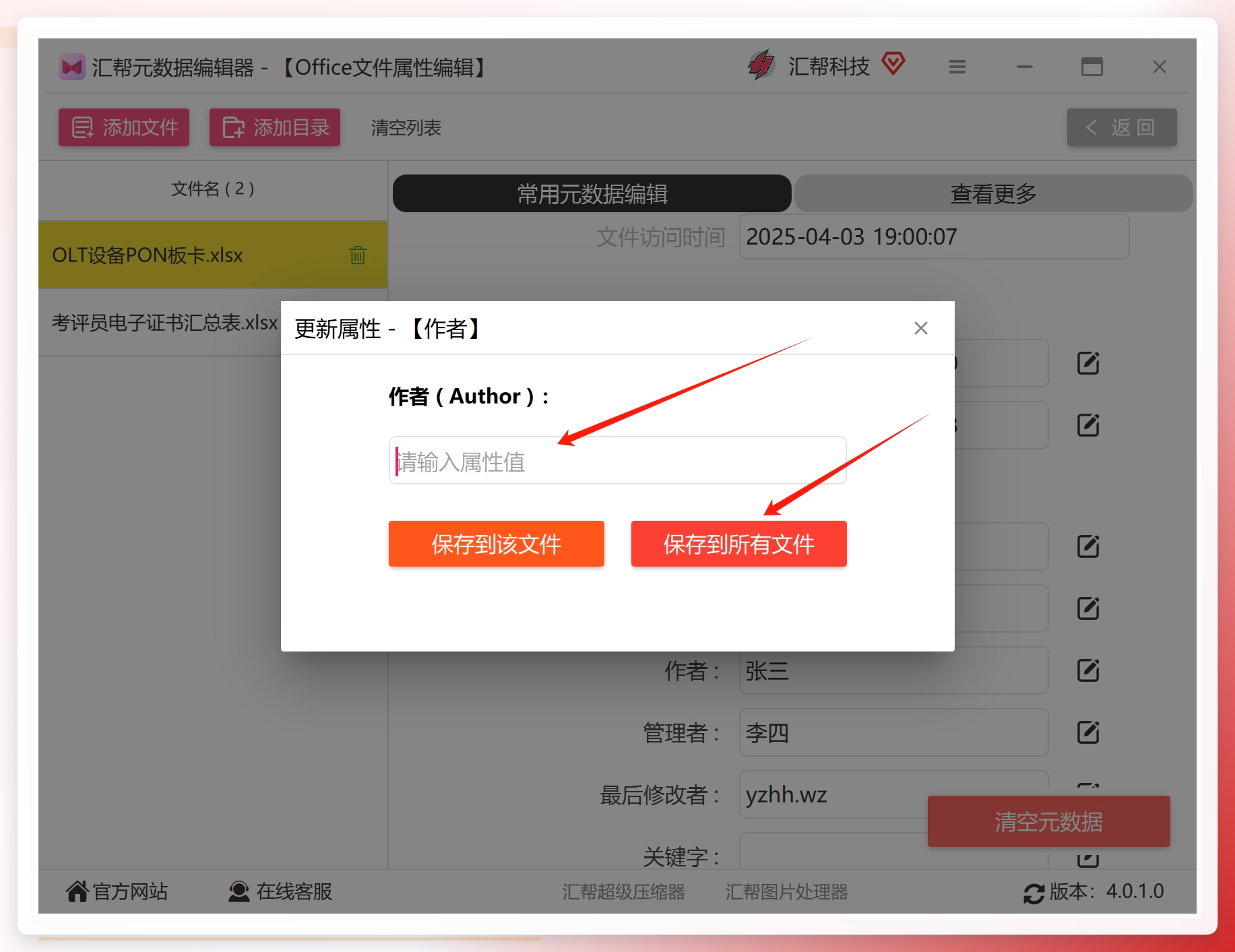
Task: Click 保存到所有文件 button
Action: click(739, 544)
